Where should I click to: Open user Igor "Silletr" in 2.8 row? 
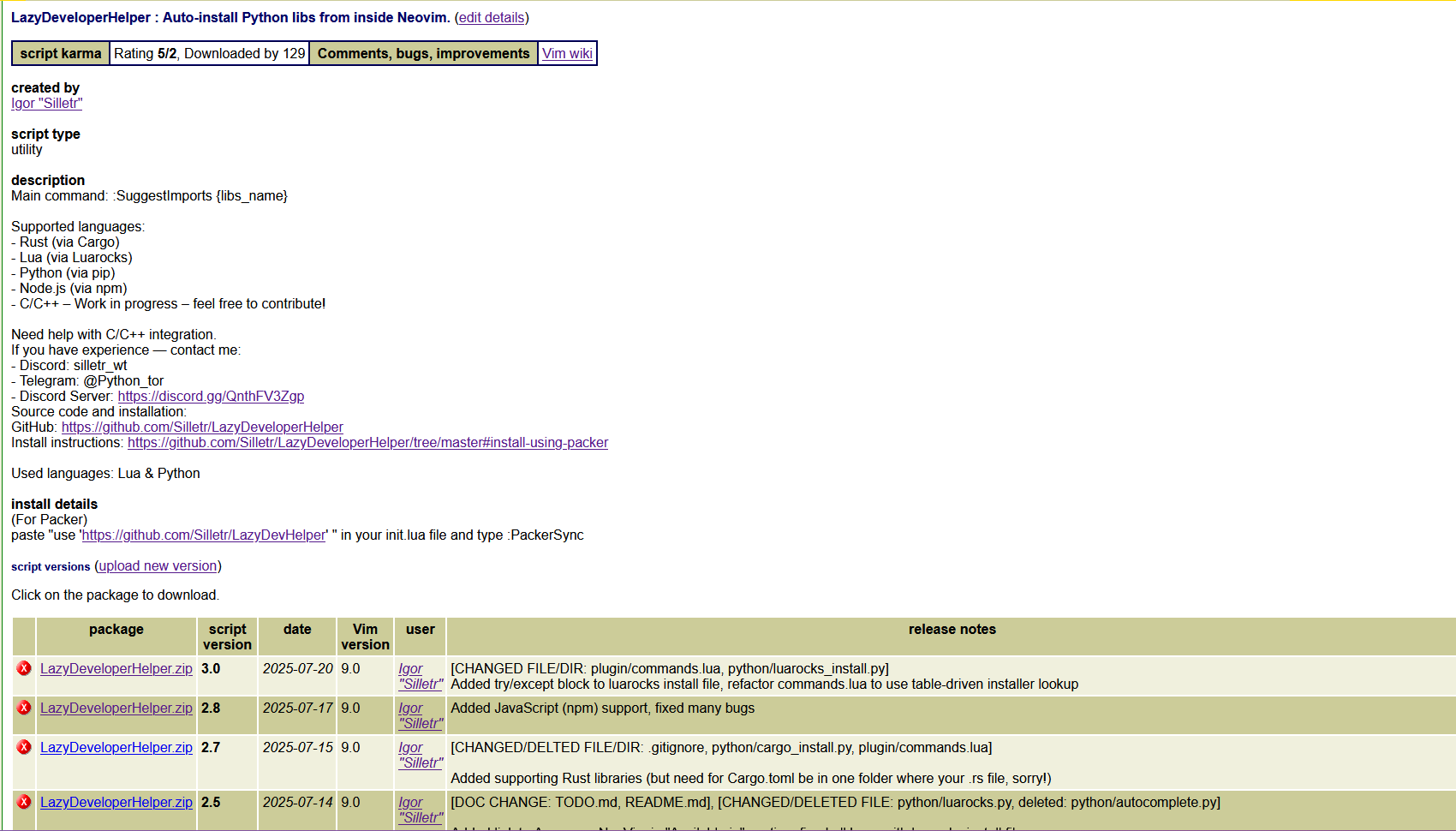pos(421,715)
